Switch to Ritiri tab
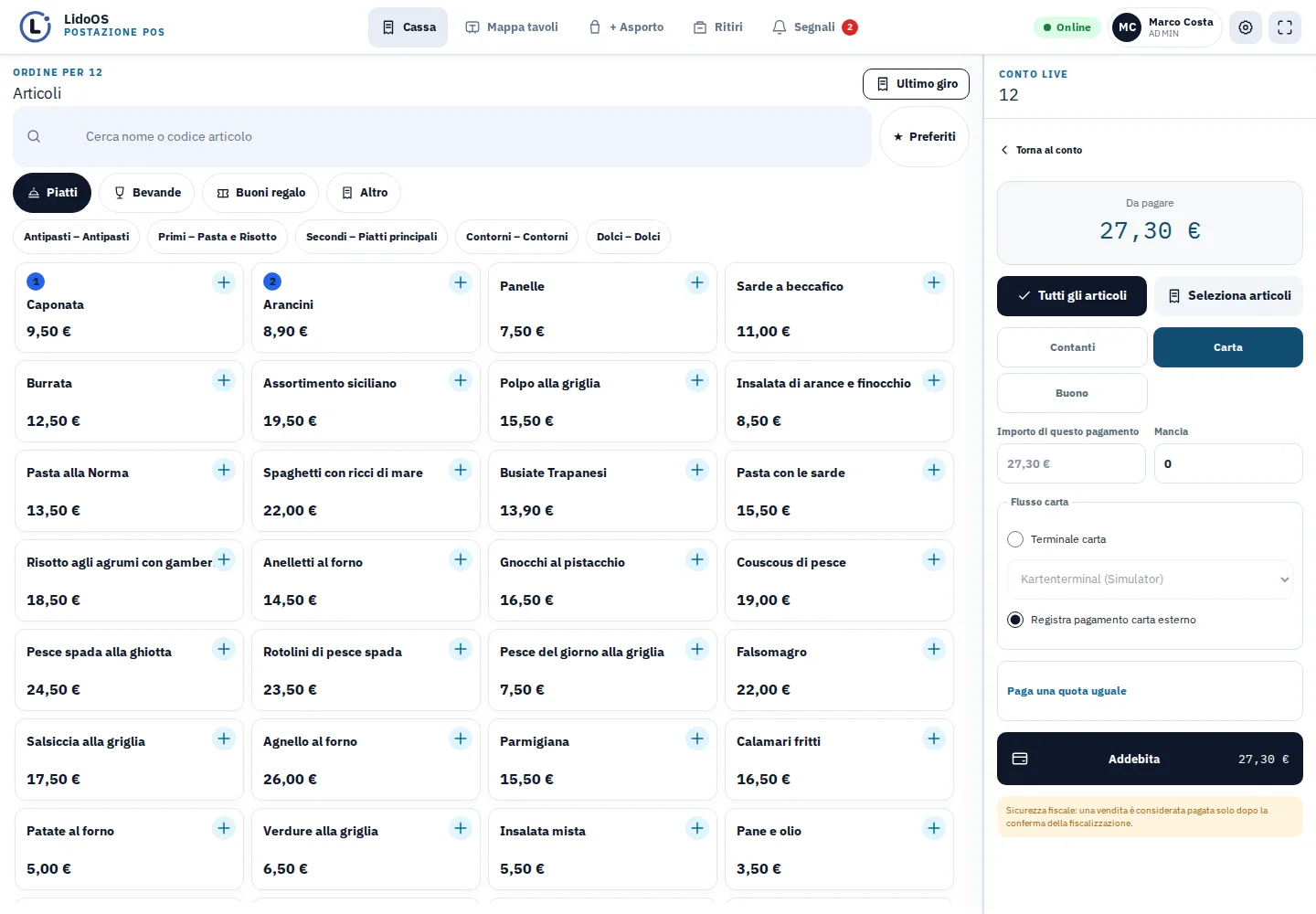The width and height of the screenshot is (1316, 914). pyautogui.click(x=717, y=27)
